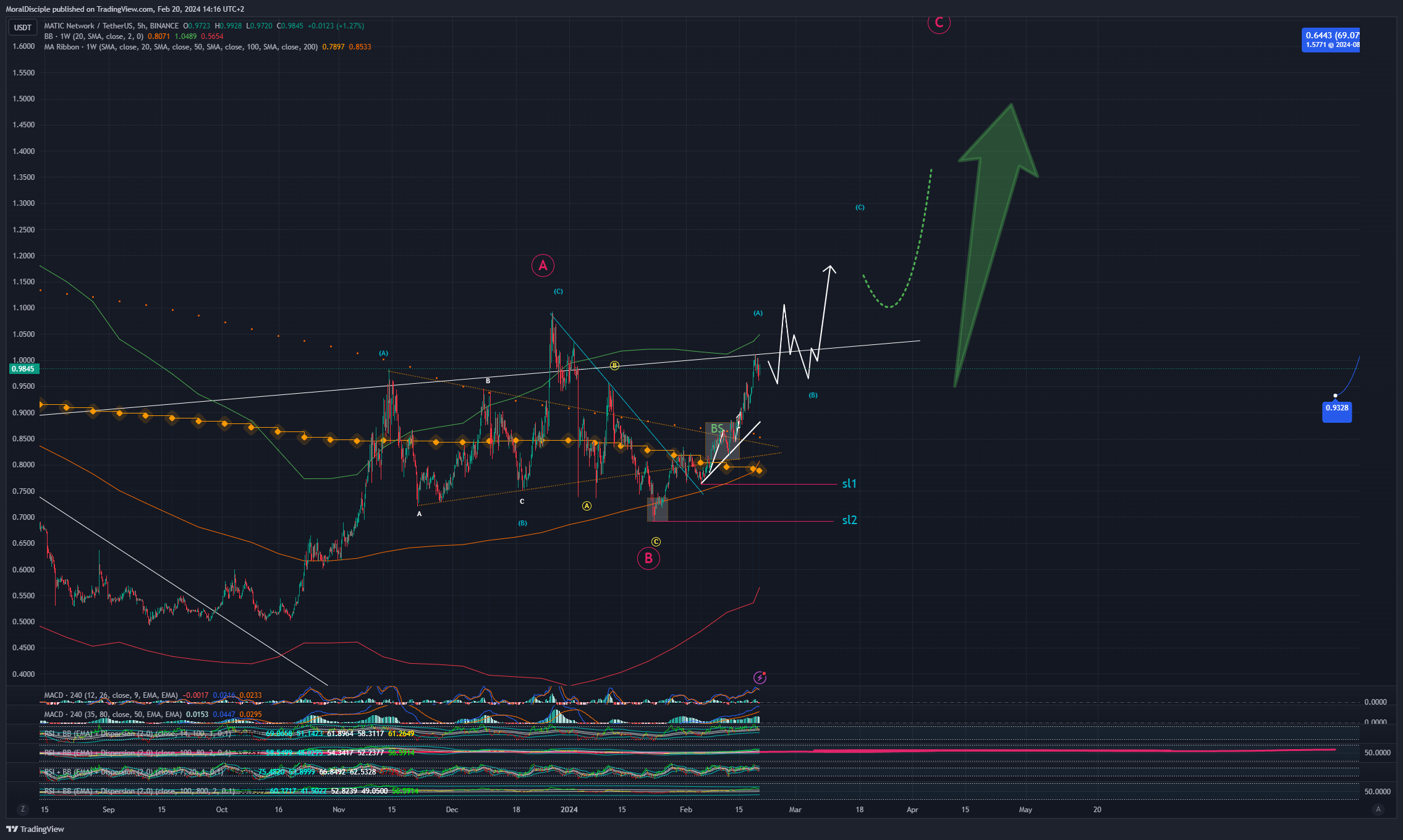Click the Z timezone icon on the time axis
The height and width of the screenshot is (840, 1403).
pos(23,809)
